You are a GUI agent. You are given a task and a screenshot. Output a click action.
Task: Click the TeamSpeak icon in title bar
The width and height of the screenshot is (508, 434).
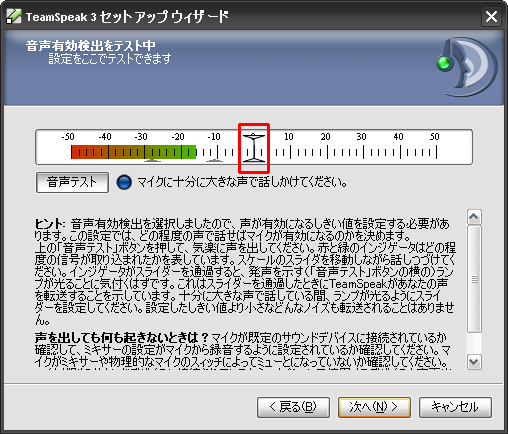[14, 16]
